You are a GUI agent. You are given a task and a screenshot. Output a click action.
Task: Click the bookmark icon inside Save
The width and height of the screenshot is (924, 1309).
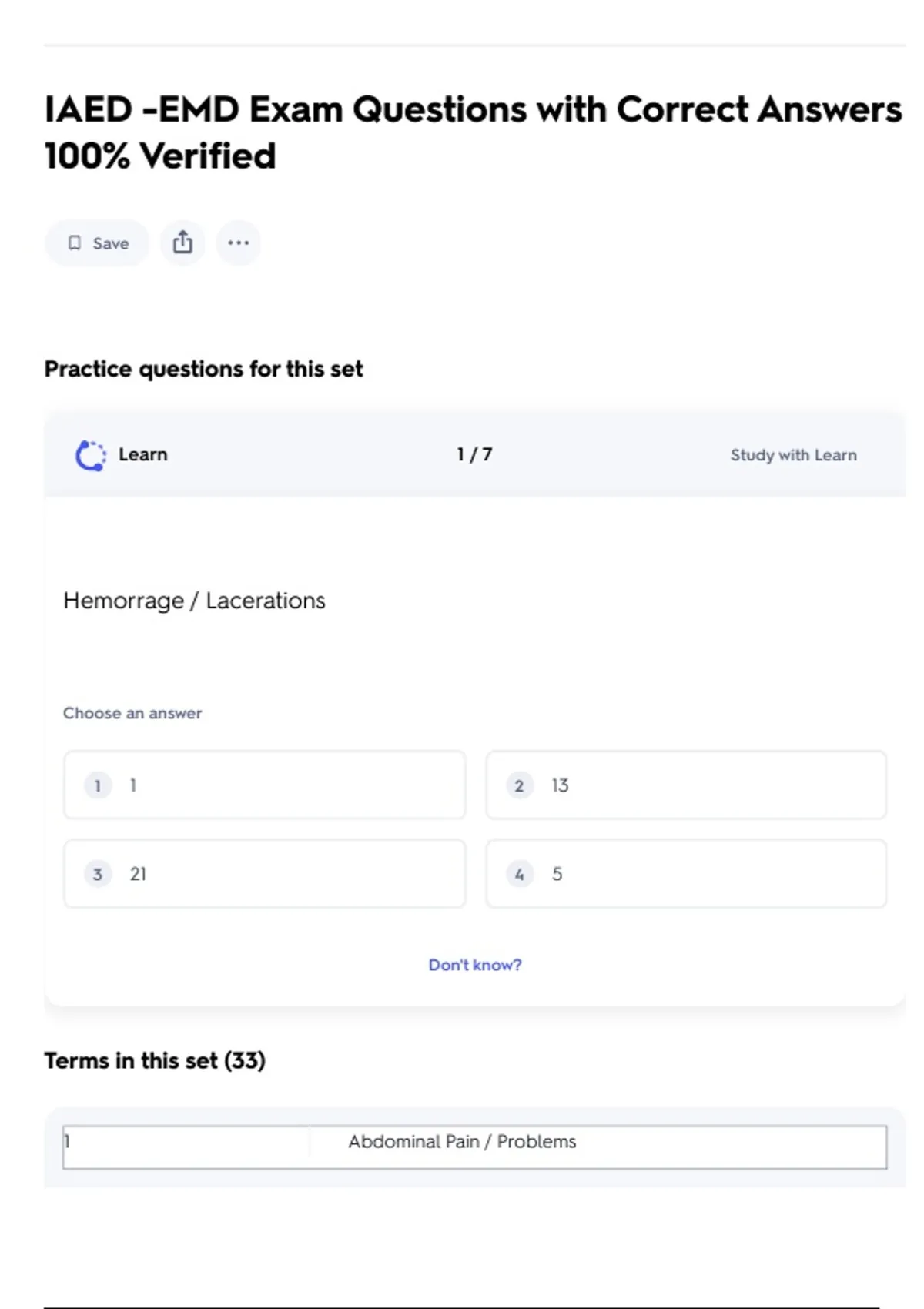[x=75, y=243]
